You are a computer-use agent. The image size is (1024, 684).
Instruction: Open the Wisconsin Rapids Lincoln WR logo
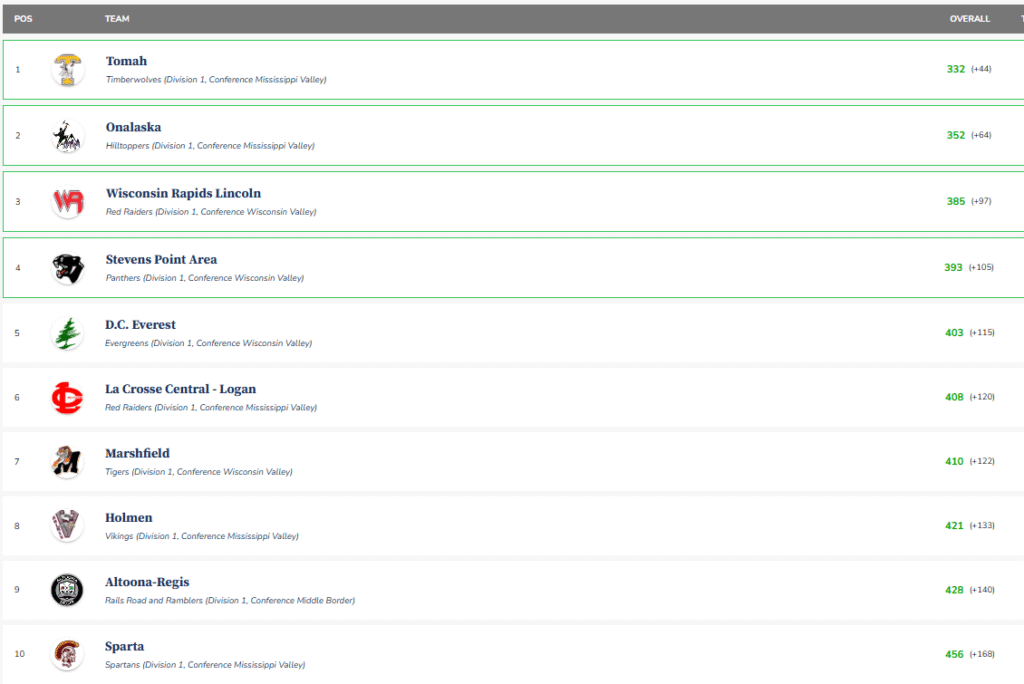point(67,202)
